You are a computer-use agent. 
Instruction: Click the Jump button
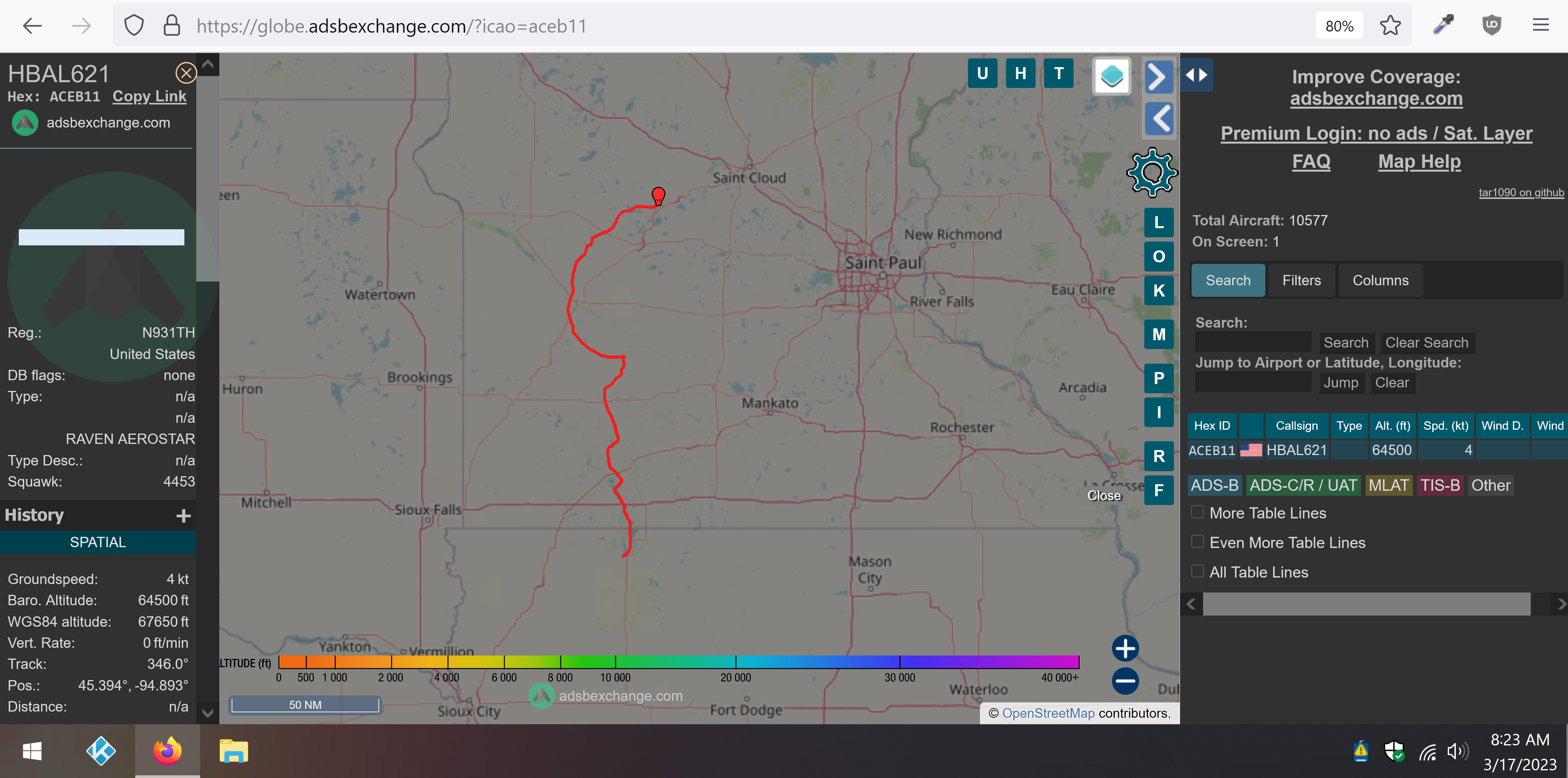(x=1340, y=382)
